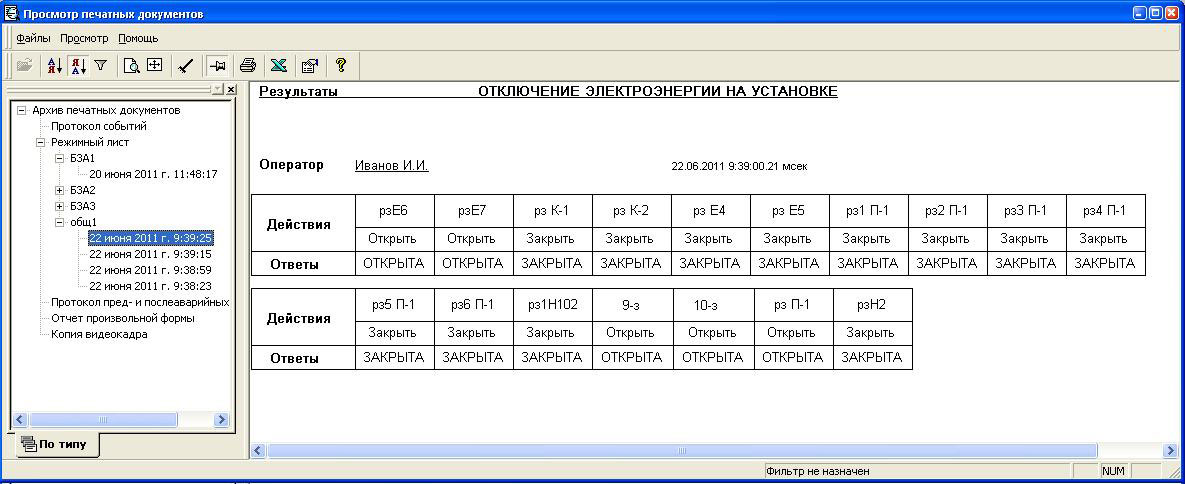1185x484 pixels.
Task: Select Копия видеокадра tree item
Action: (99, 334)
